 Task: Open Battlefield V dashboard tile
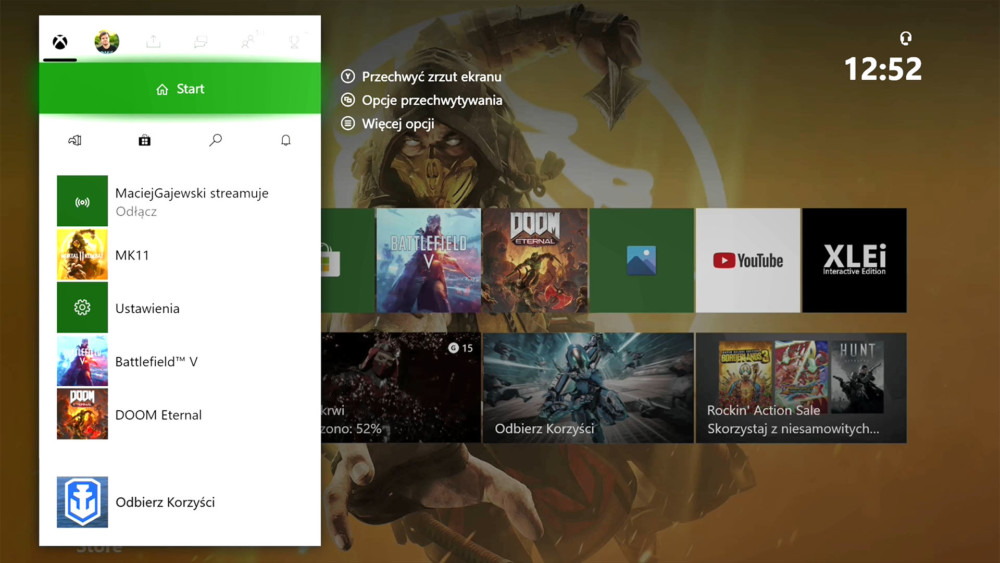(429, 260)
